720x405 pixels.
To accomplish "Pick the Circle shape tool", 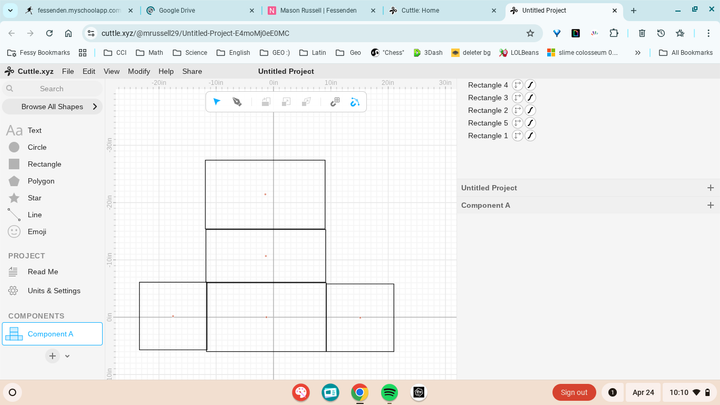I will click(36, 147).
